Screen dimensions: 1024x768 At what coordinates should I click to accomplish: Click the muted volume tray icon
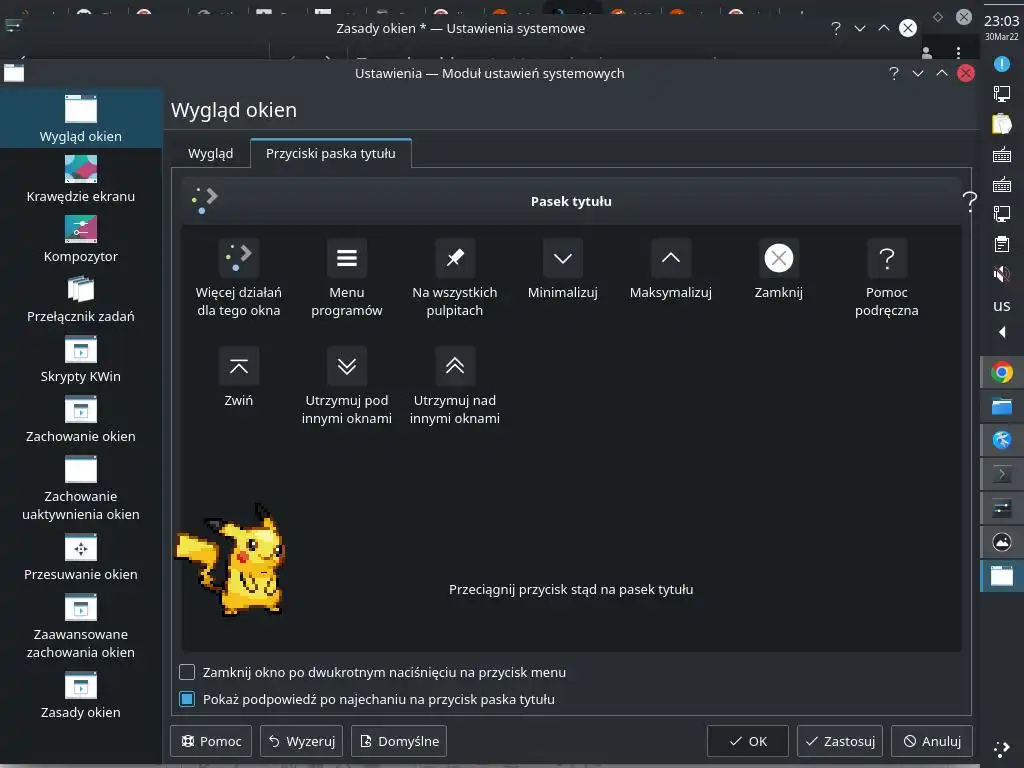click(x=1002, y=274)
